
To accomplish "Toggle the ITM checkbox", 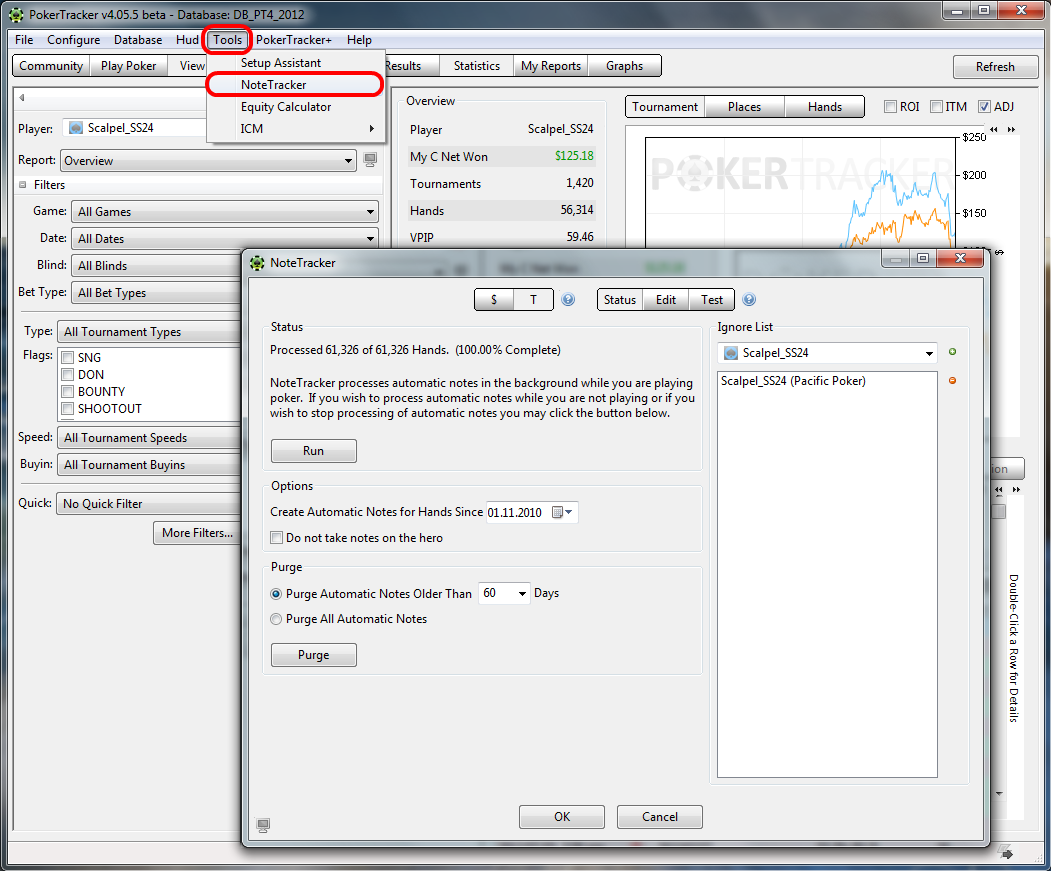I will pos(936,107).
